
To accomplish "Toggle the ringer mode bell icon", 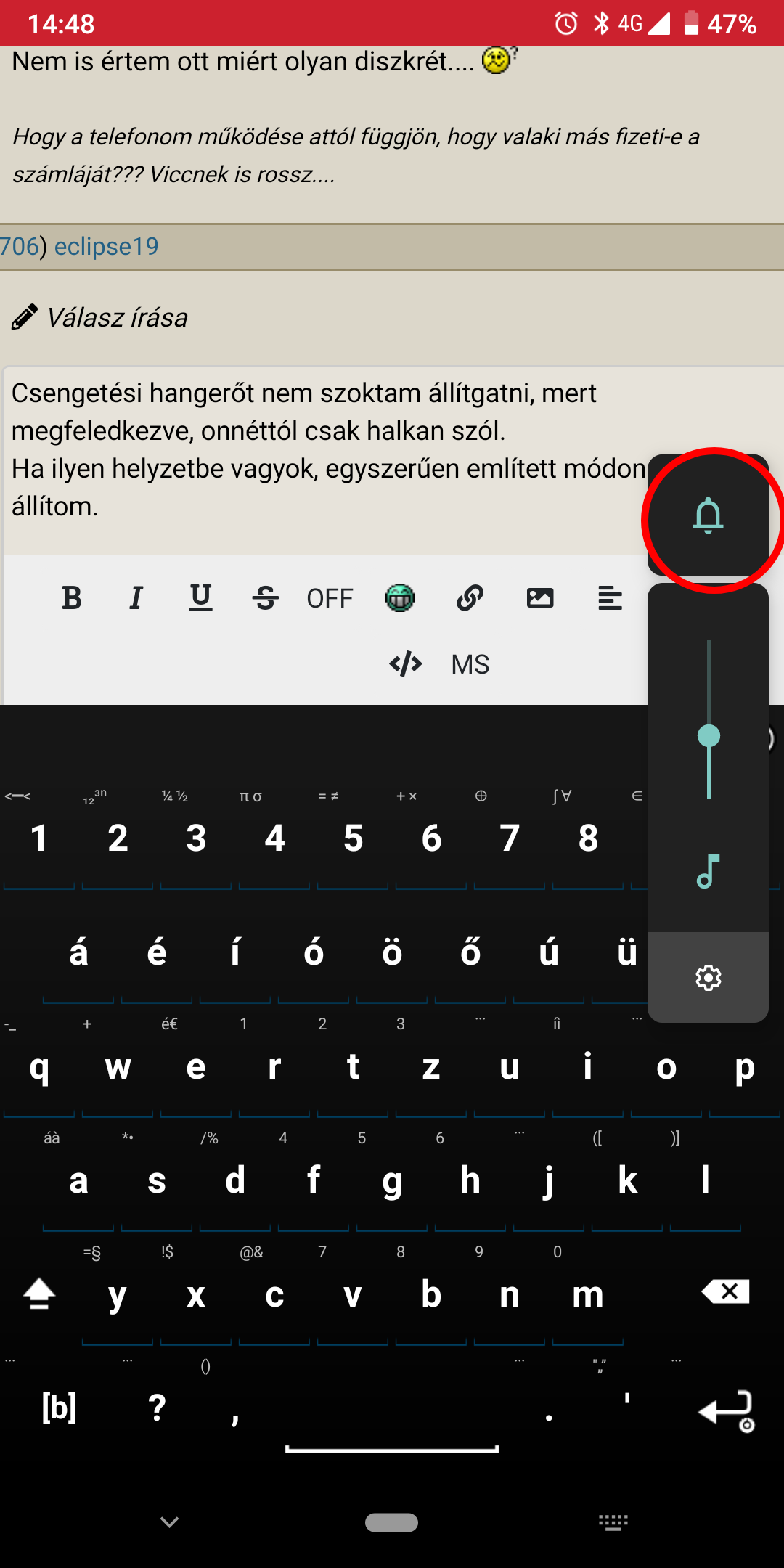I will (709, 516).
